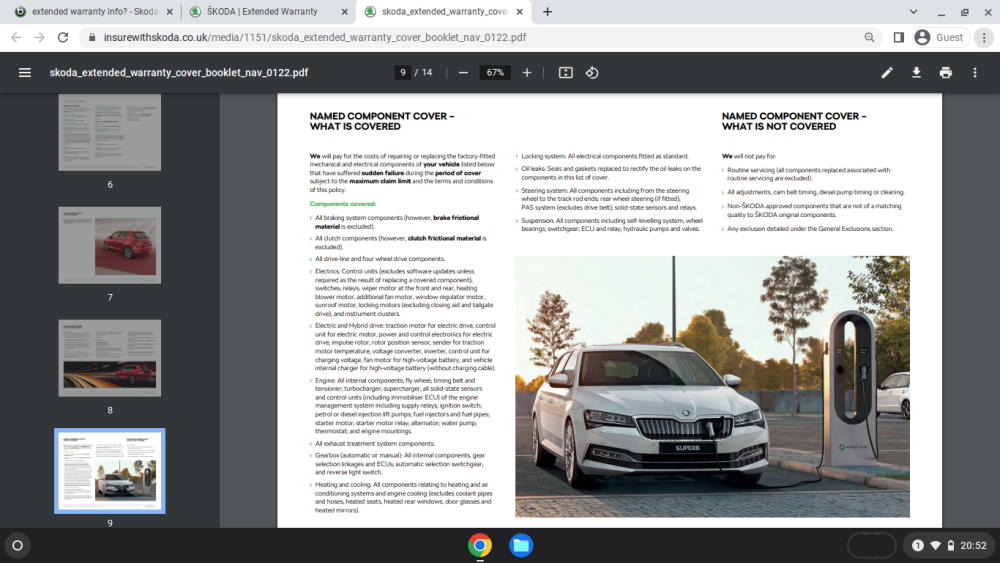Download the PDF file
The image size is (1000, 563).
click(x=916, y=73)
